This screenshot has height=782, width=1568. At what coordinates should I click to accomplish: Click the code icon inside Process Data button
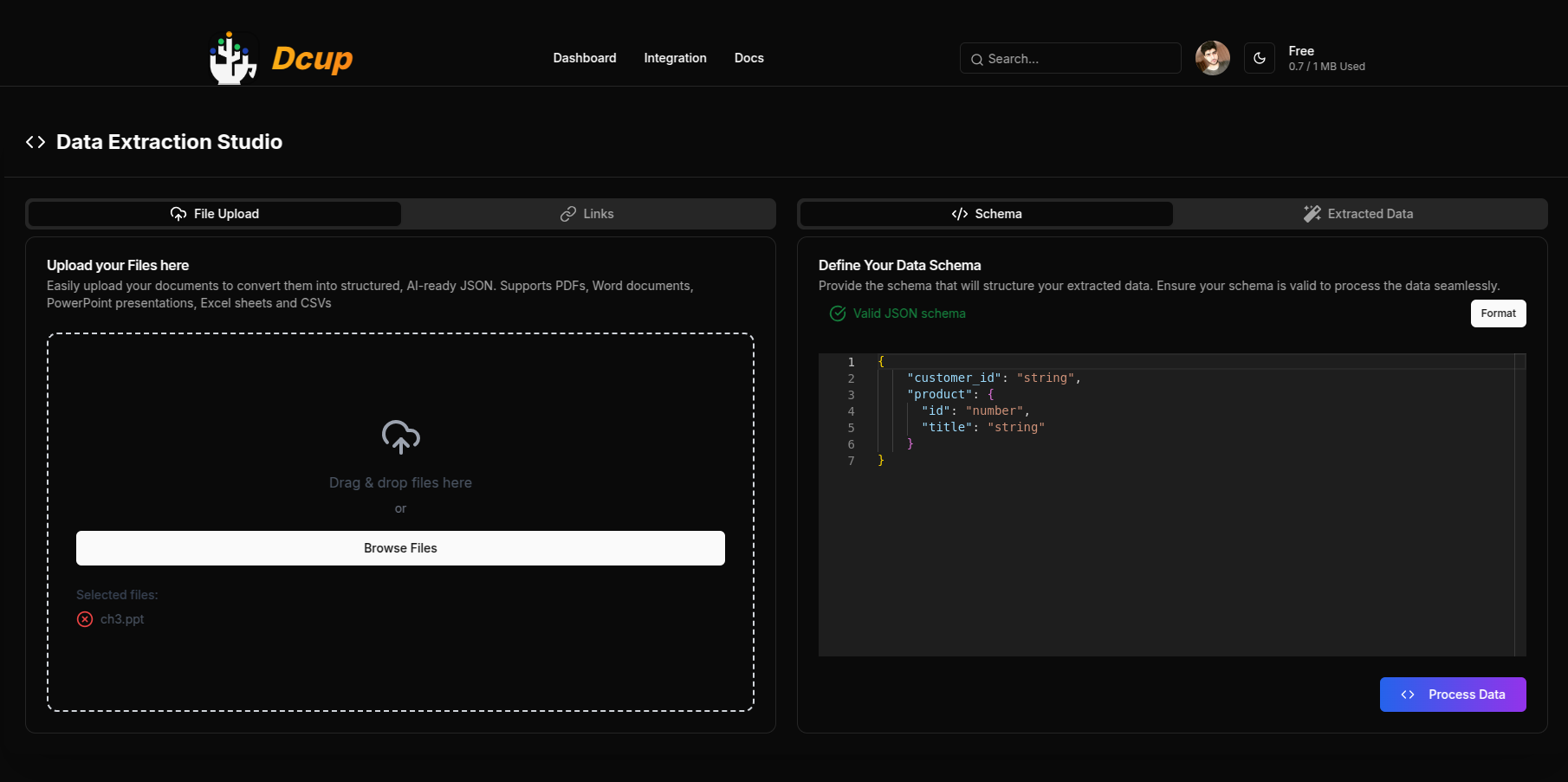[1408, 695]
